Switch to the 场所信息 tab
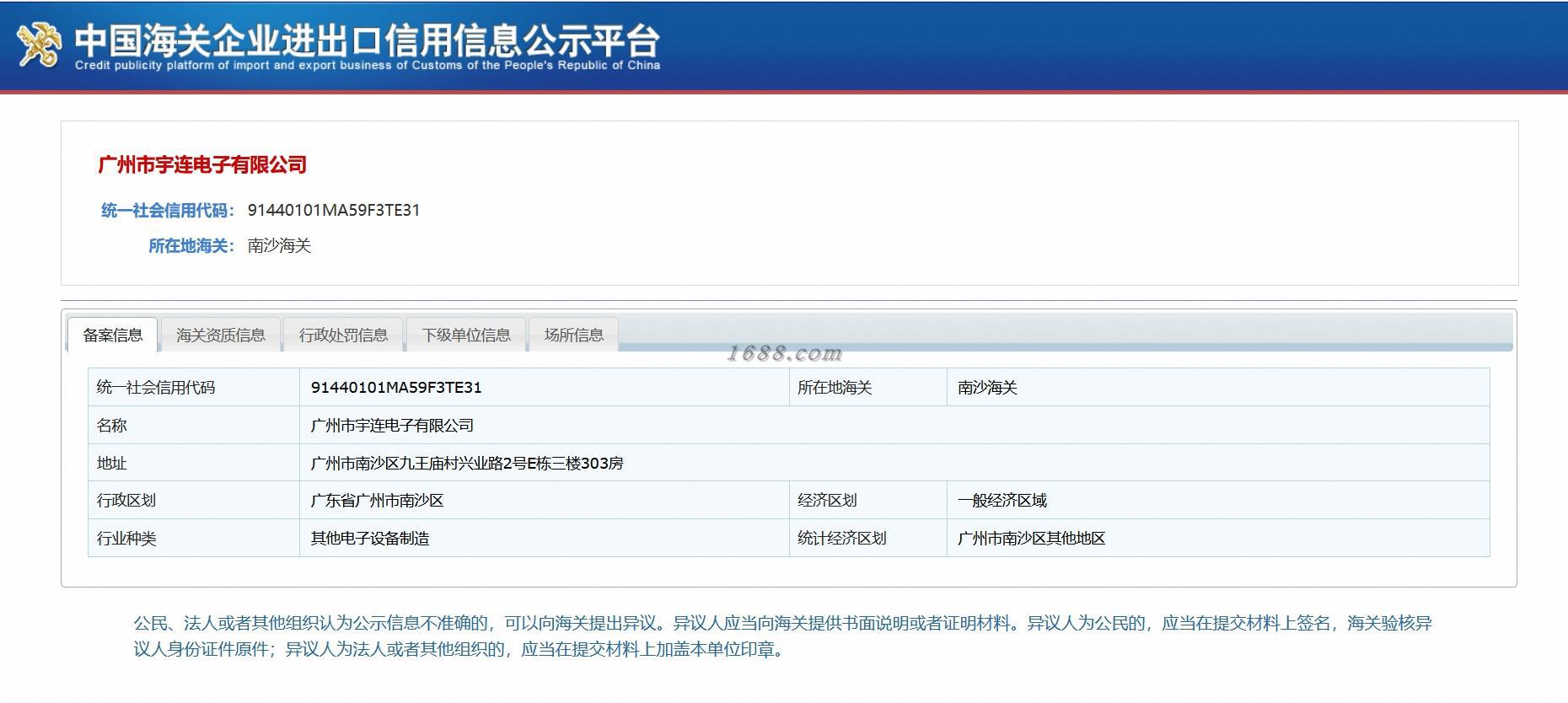 coord(574,335)
